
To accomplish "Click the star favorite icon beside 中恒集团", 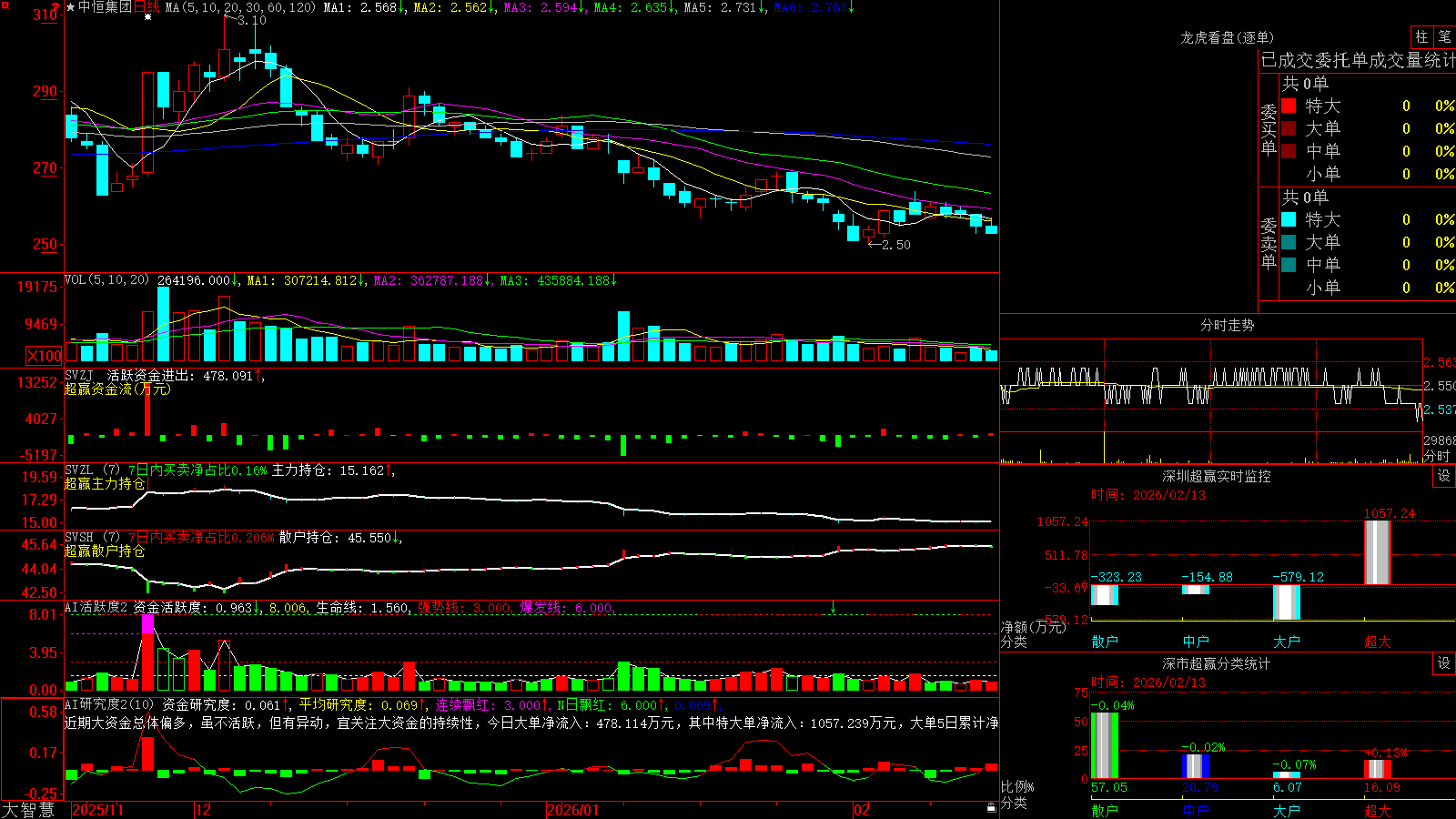I will pyautogui.click(x=70, y=7).
